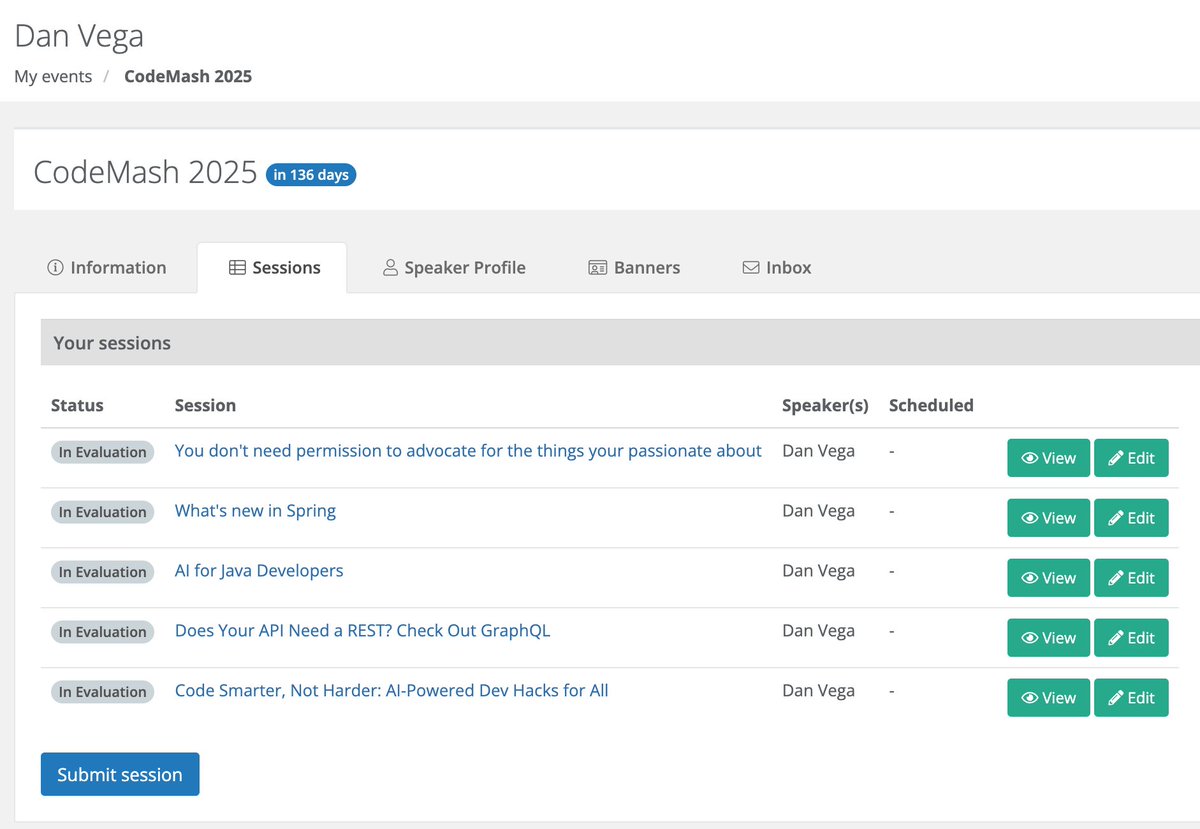The width and height of the screenshot is (1200, 829).
Task: Go to the Inbox tab
Action: click(x=776, y=267)
